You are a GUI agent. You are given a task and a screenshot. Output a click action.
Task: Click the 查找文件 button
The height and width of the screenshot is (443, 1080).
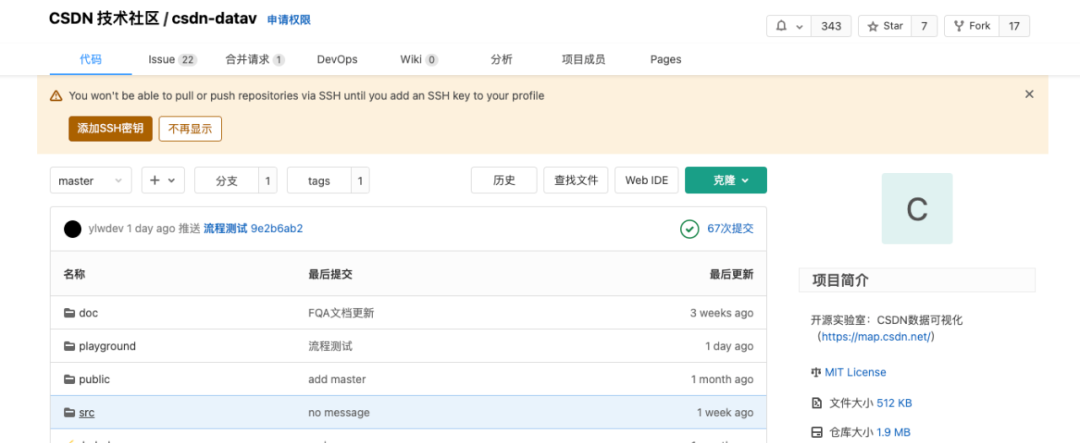point(576,181)
